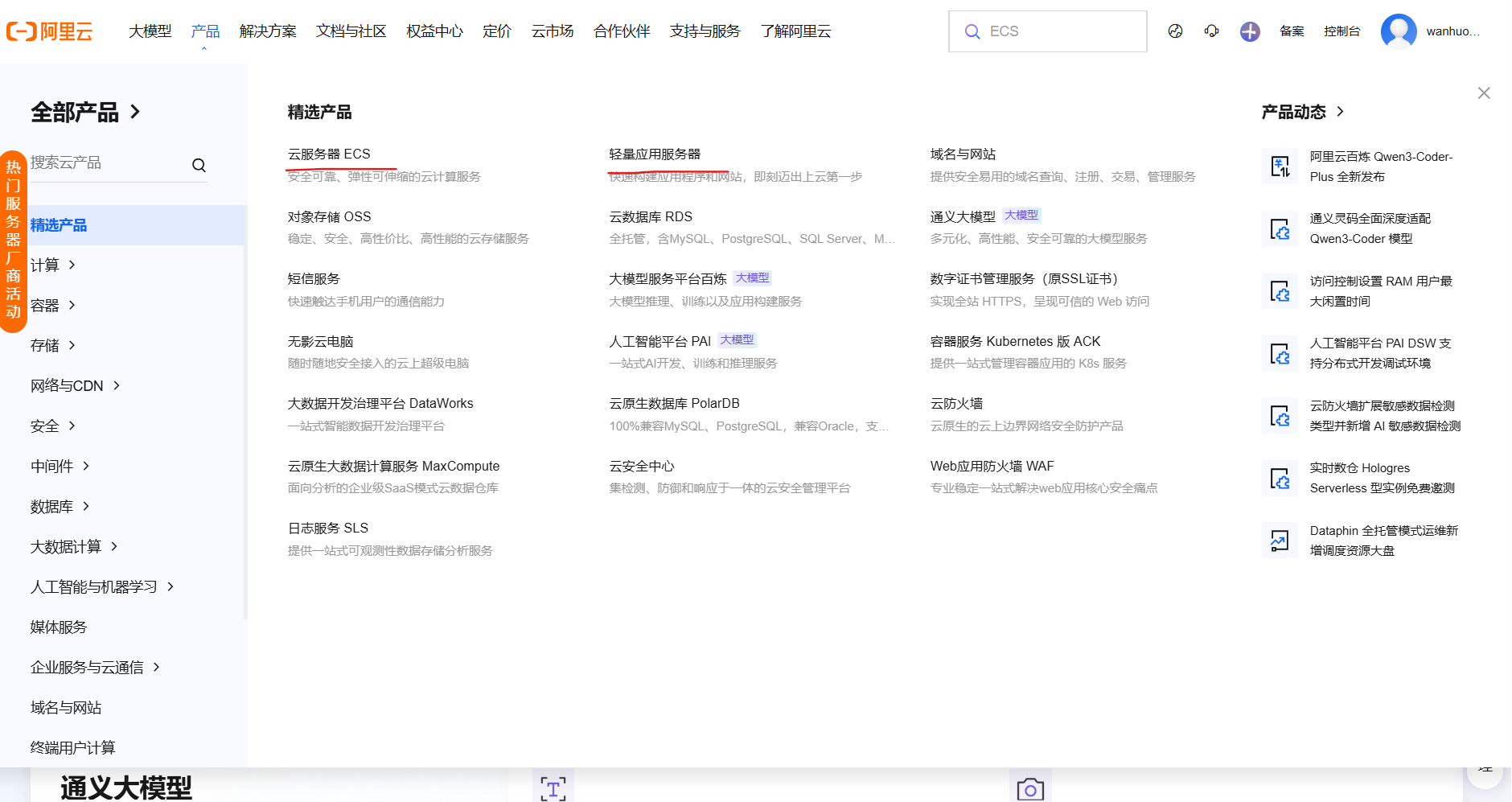Open 轻量应用服务器 product link

(x=655, y=154)
